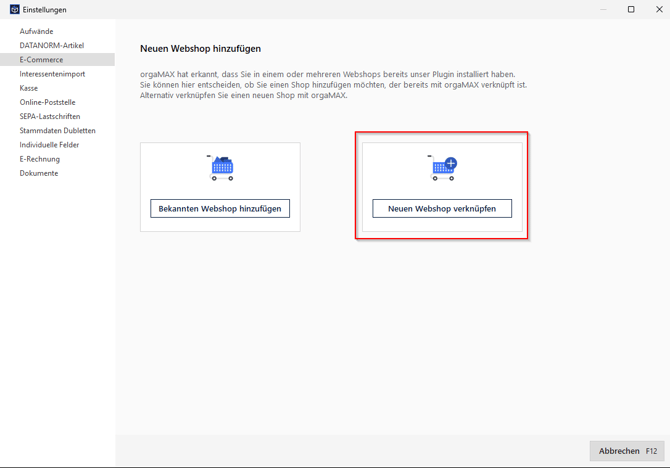Open E-Rechnung settings
Image resolution: width=670 pixels, height=468 pixels.
click(39, 159)
